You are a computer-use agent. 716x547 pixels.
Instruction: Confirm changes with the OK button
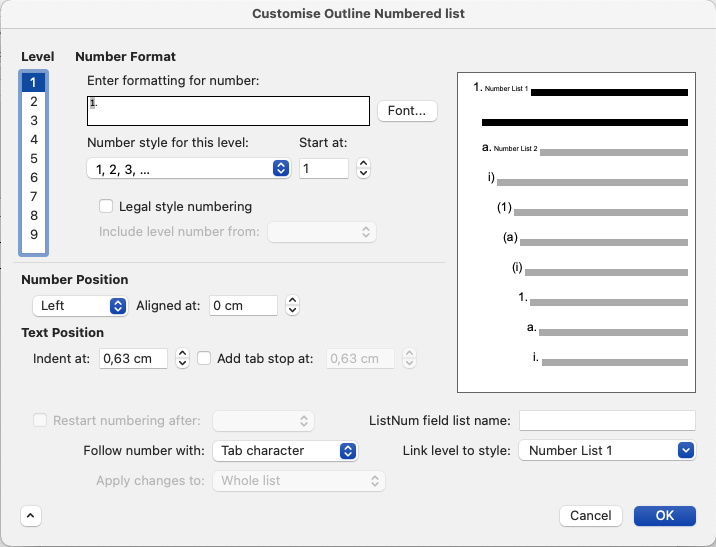coord(664,515)
